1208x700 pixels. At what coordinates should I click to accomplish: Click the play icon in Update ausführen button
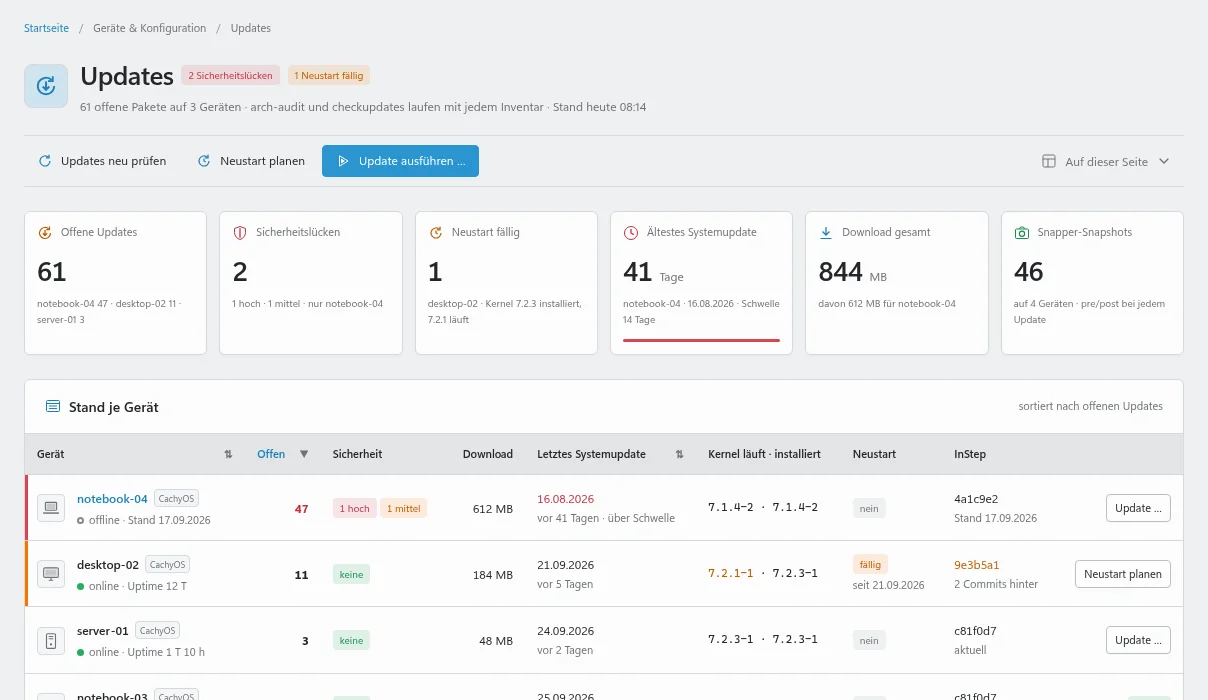[x=343, y=161]
